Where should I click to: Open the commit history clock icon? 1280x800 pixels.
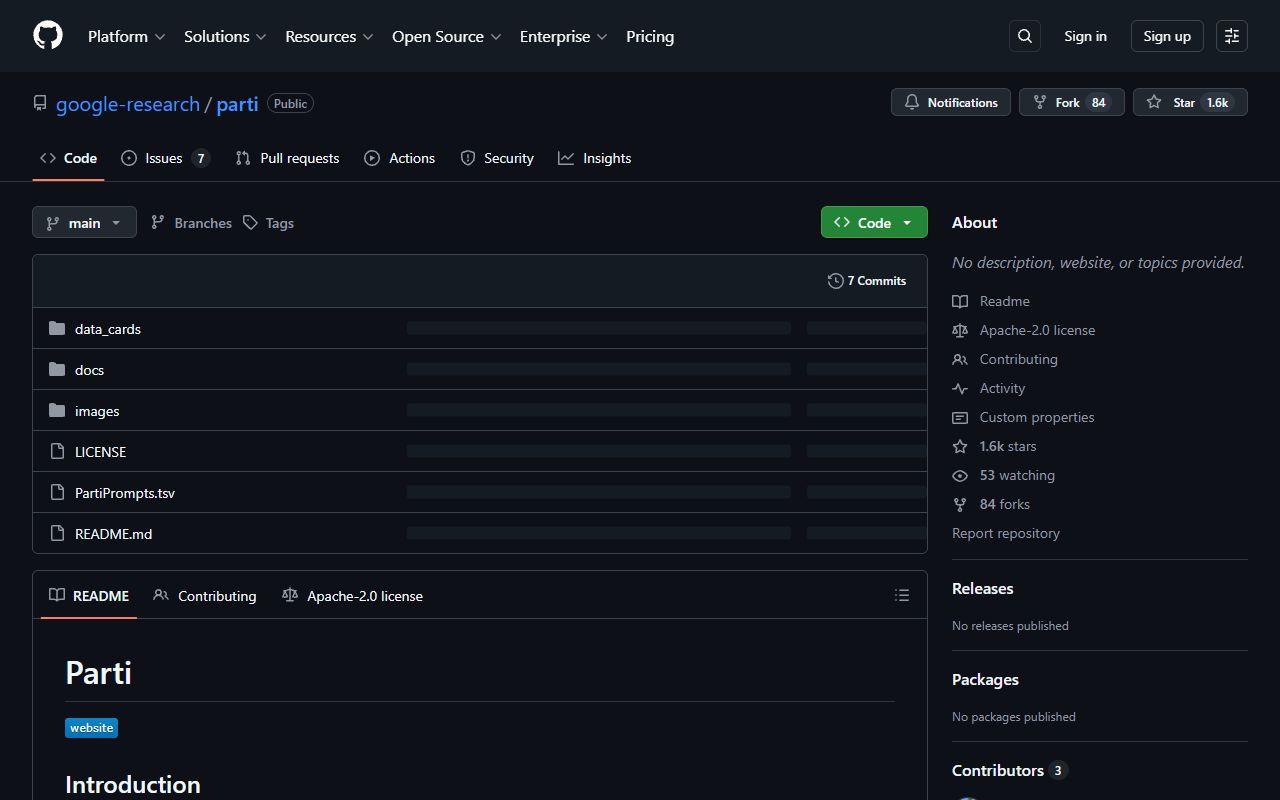(x=836, y=281)
